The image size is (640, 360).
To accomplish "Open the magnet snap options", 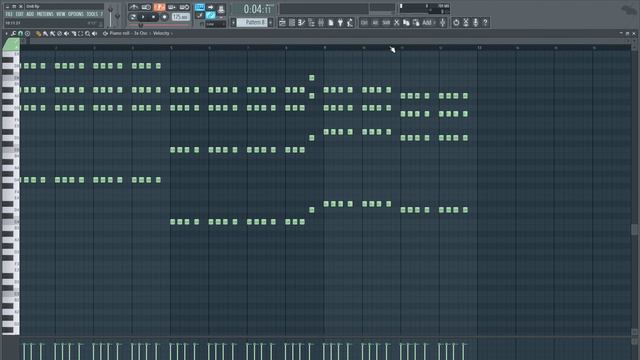I will click(20, 33).
